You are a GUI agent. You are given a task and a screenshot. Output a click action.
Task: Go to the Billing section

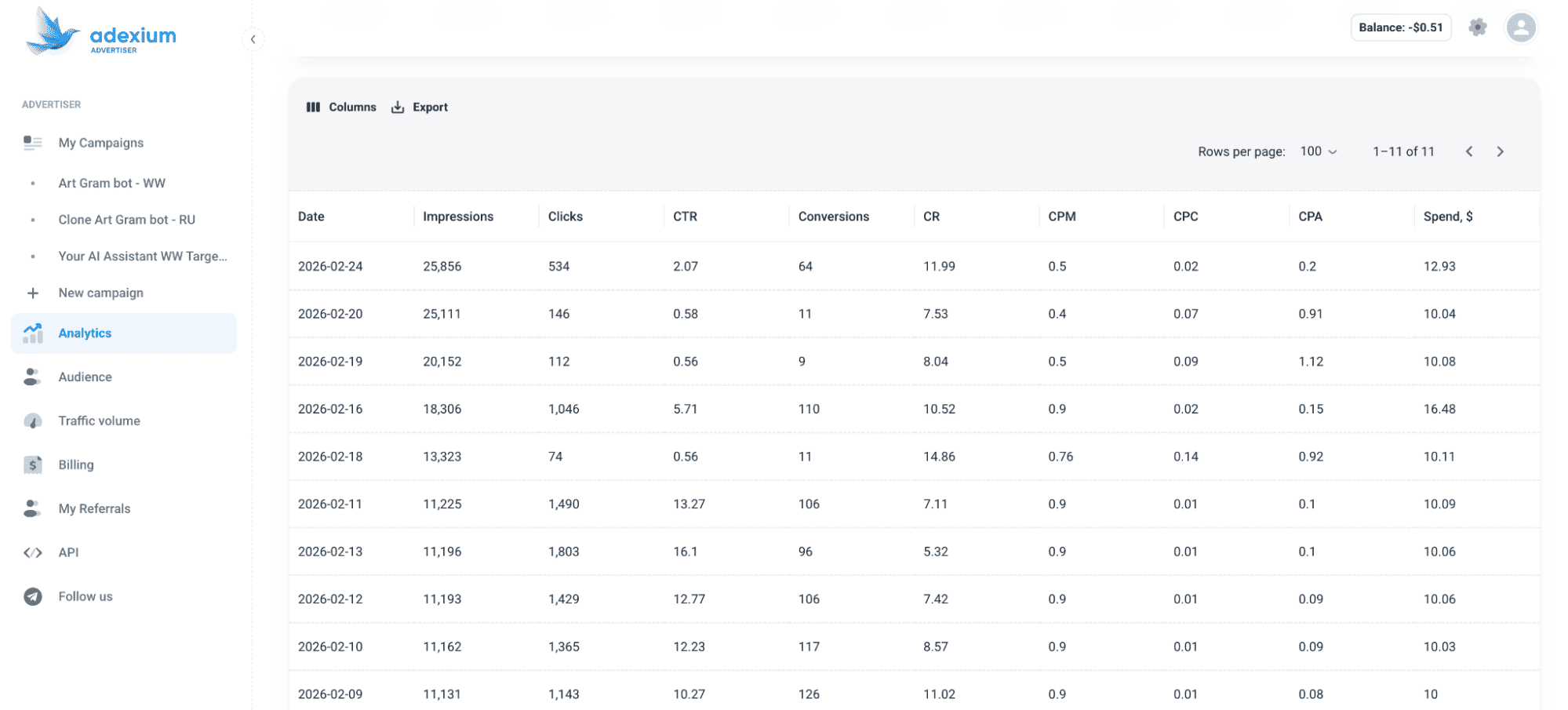tap(76, 464)
